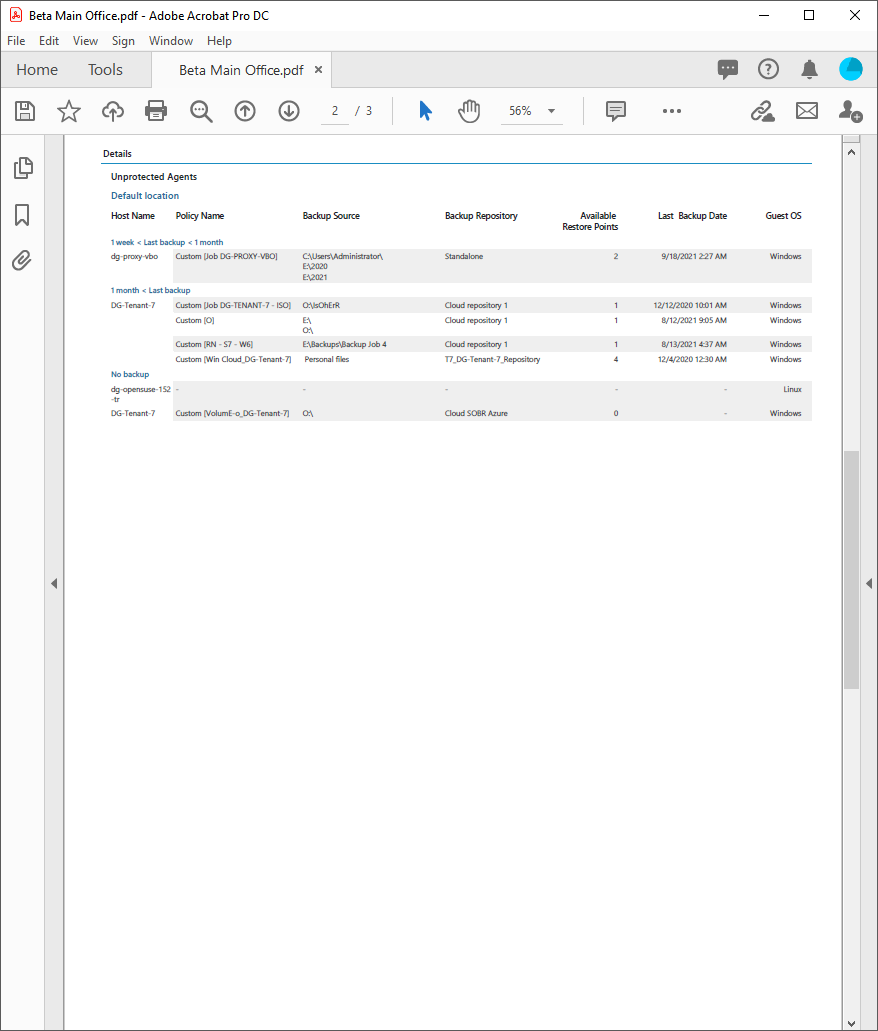878x1031 pixels.
Task: Add a comment with the sticky note icon
Action: pyautogui.click(x=616, y=110)
